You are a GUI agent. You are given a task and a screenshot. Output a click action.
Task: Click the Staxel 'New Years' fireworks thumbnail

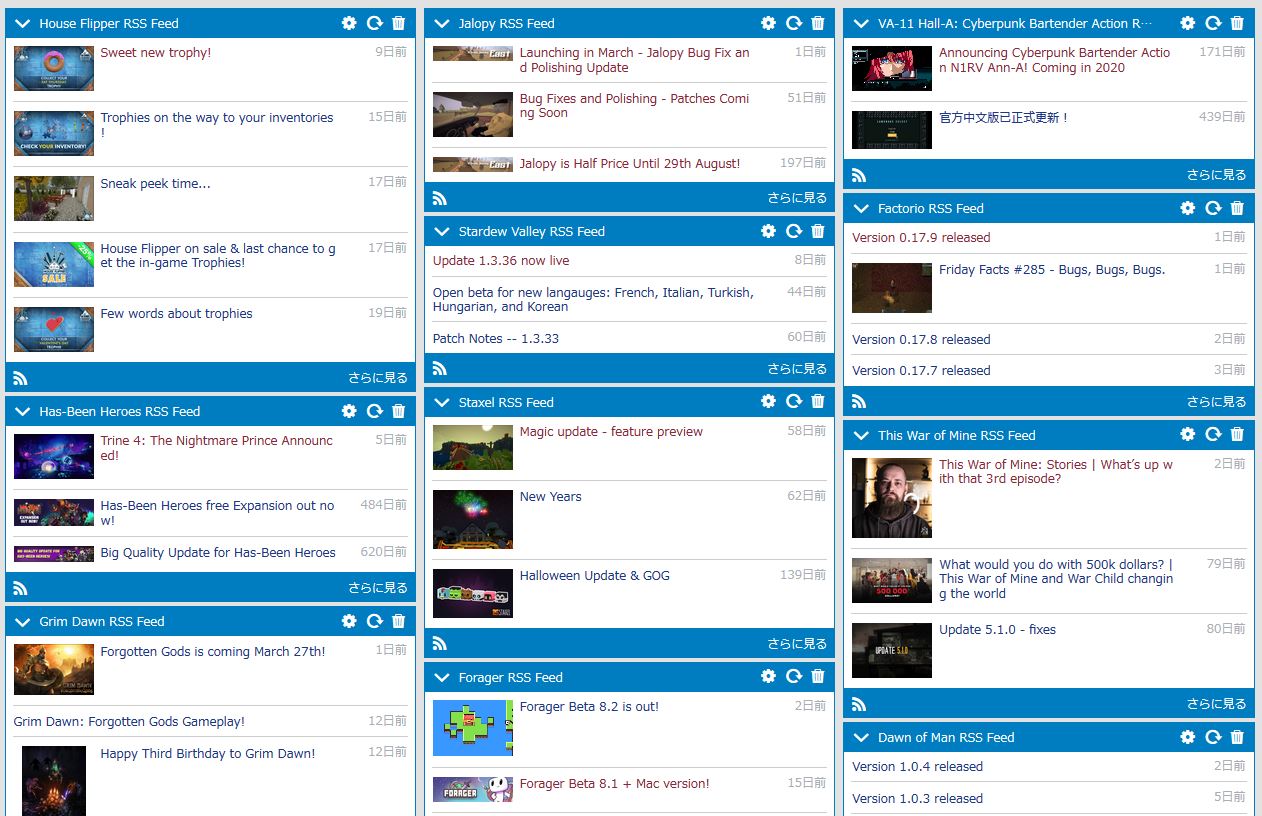(473, 519)
